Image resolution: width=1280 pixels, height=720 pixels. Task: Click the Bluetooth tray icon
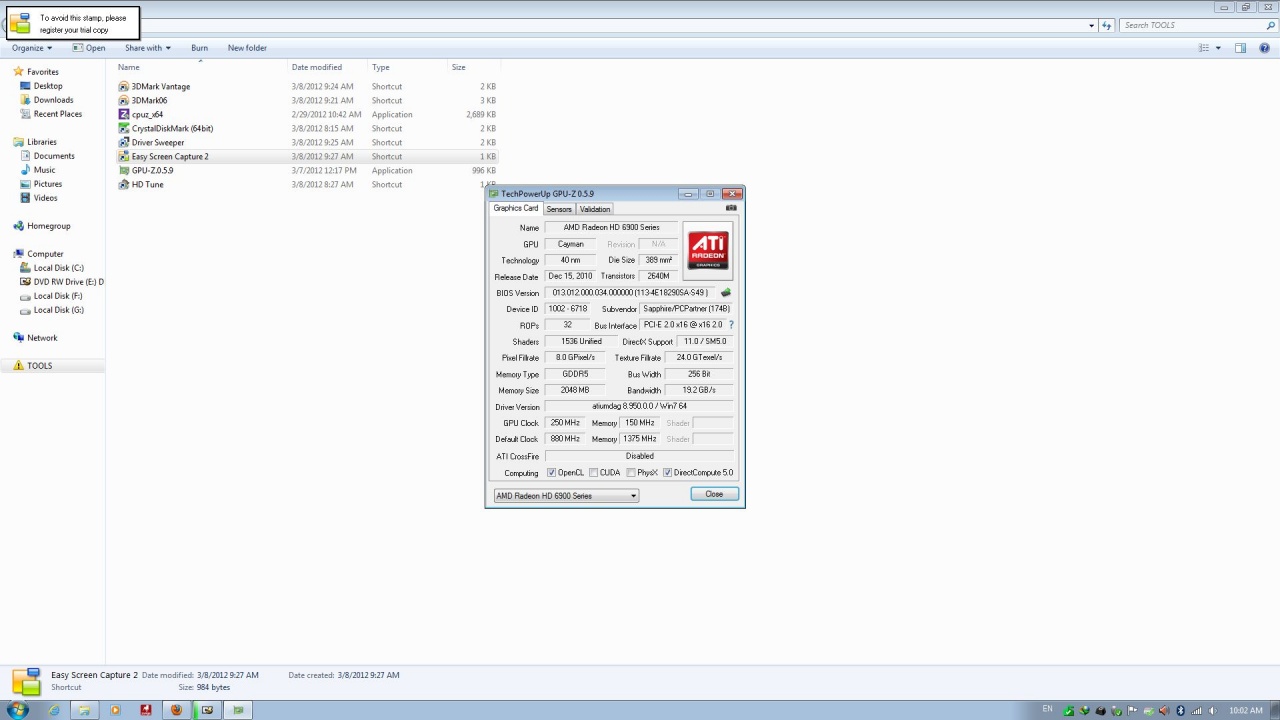point(1180,710)
